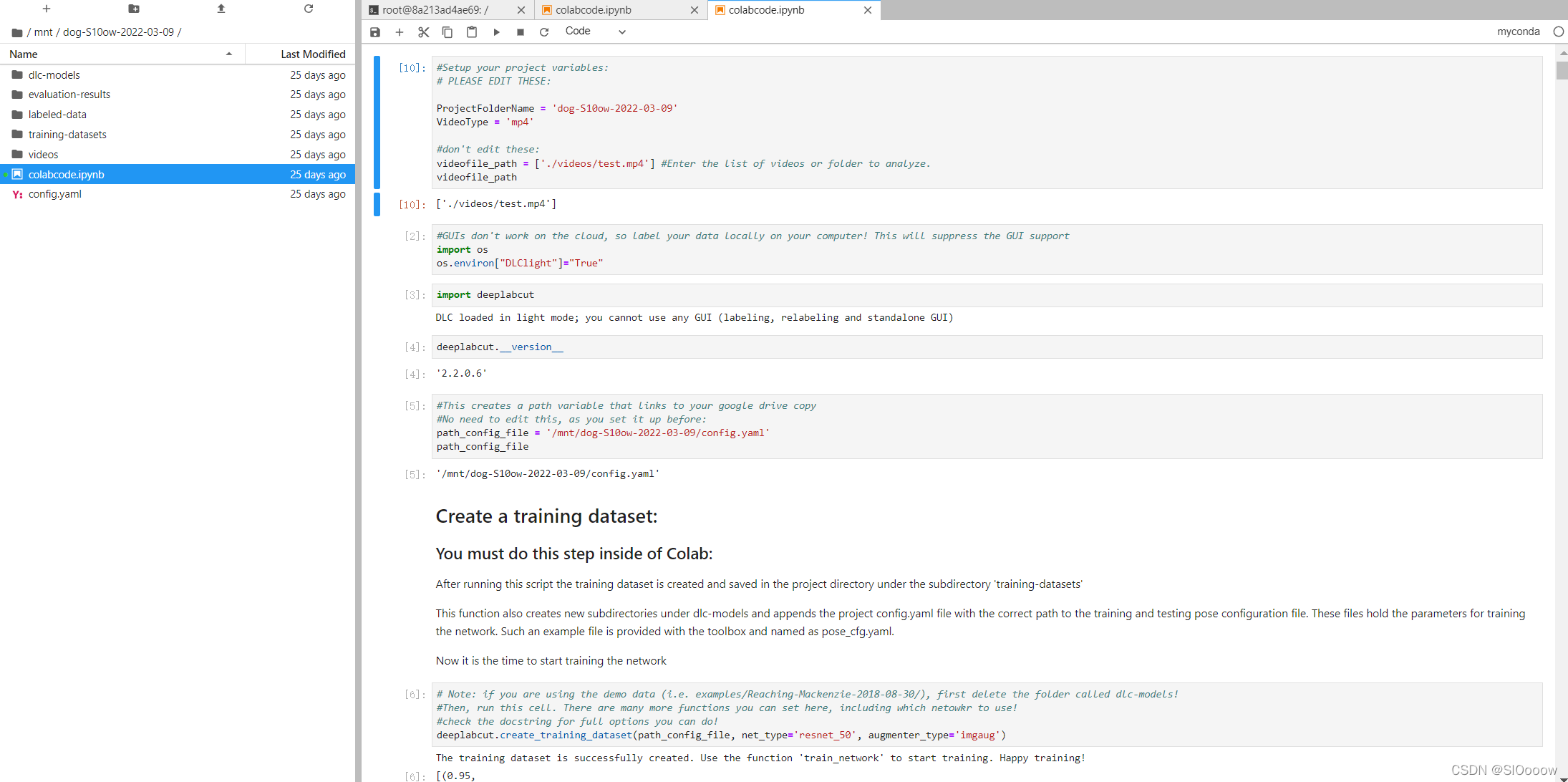Viewport: 1568px width, 782px height.
Task: Navigate to dog-S10ow-2022-03-09 in breadcrumb
Action: [x=118, y=32]
